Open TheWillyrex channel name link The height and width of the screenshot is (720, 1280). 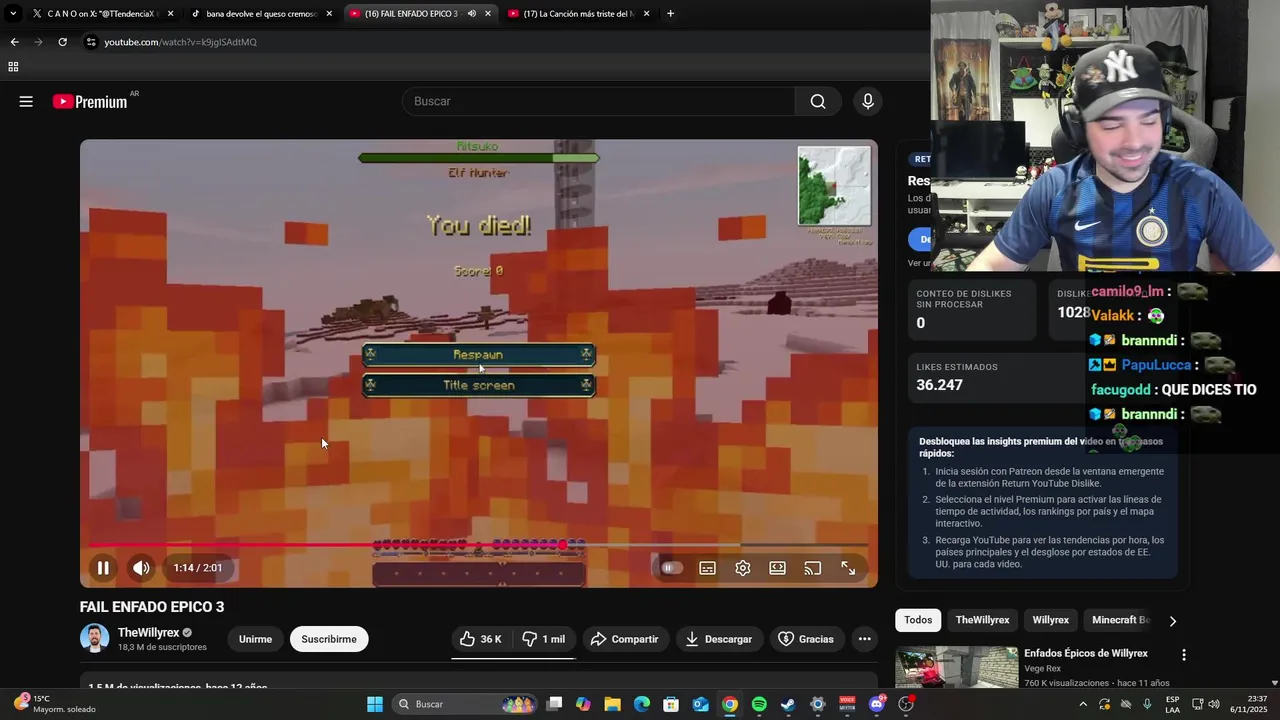pos(148,632)
